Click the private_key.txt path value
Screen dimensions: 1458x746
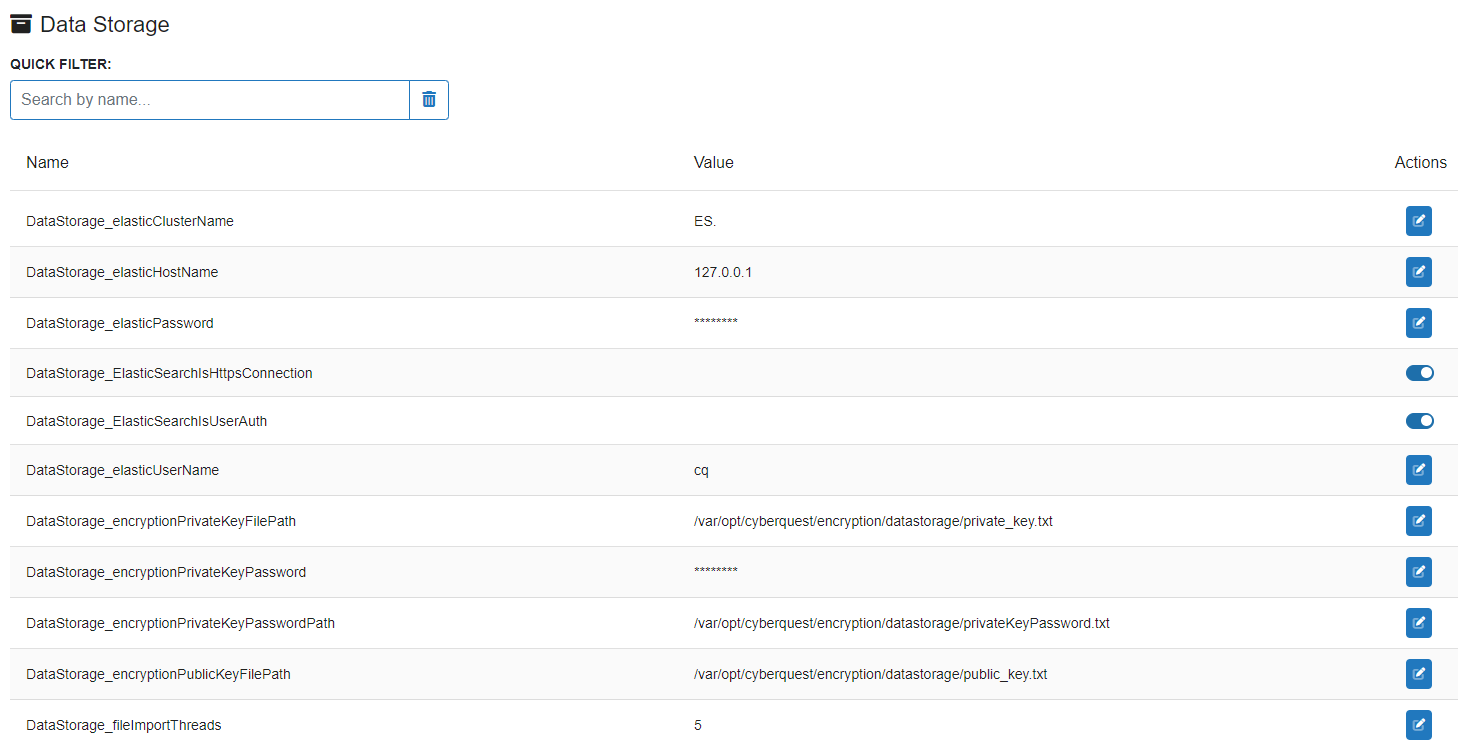tap(873, 521)
